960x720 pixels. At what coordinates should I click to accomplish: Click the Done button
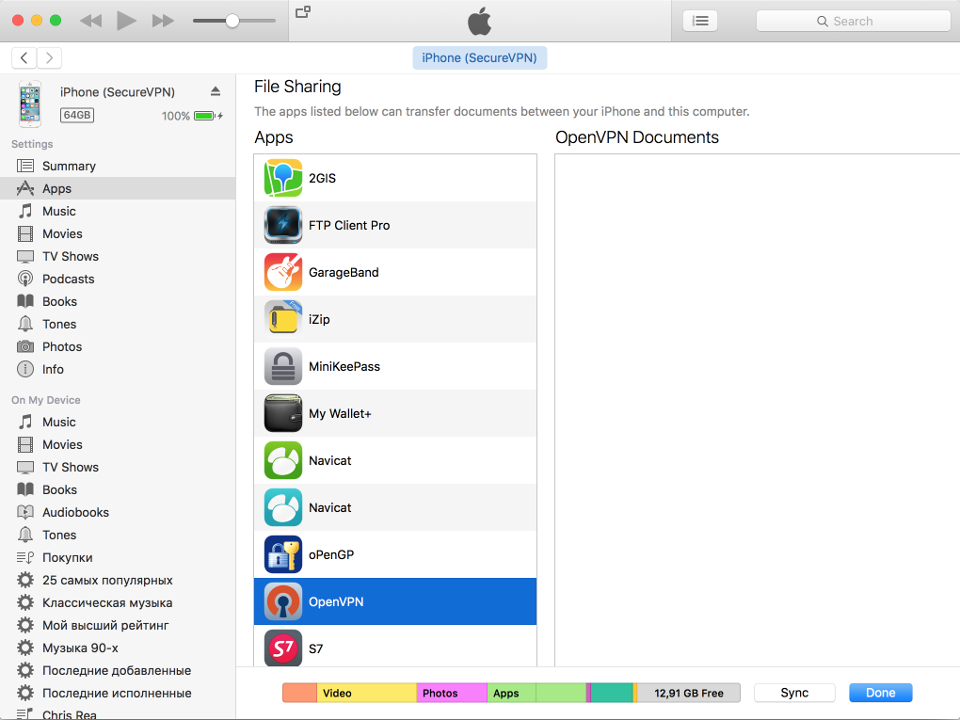click(x=880, y=692)
